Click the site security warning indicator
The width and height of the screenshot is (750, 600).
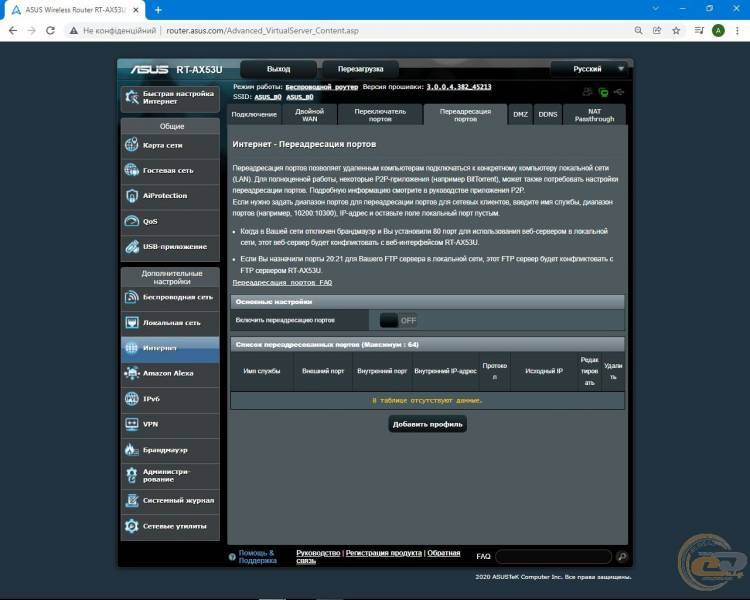[113, 31]
